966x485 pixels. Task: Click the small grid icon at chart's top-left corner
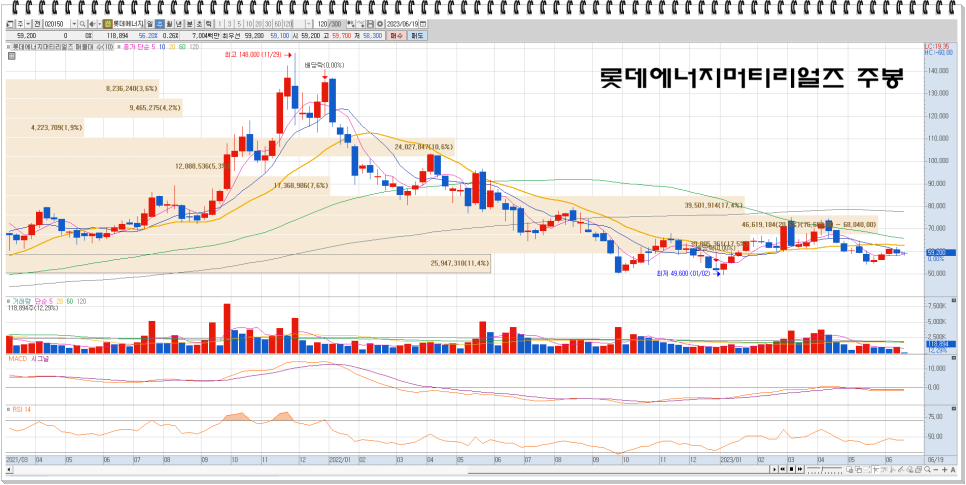[11, 55]
